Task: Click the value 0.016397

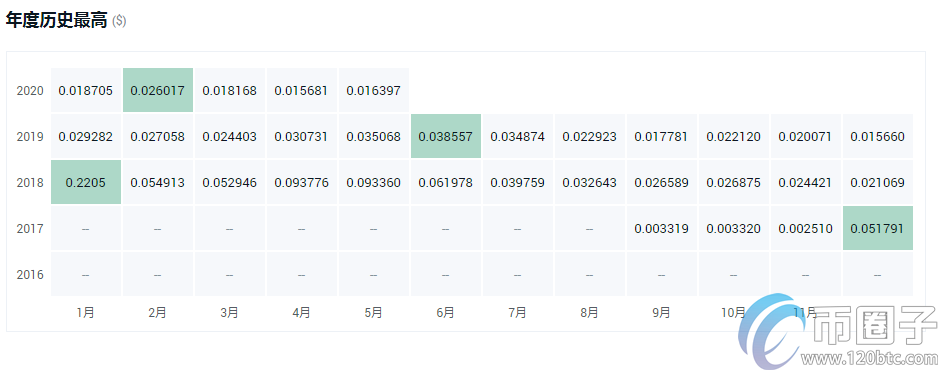Action: (x=373, y=91)
